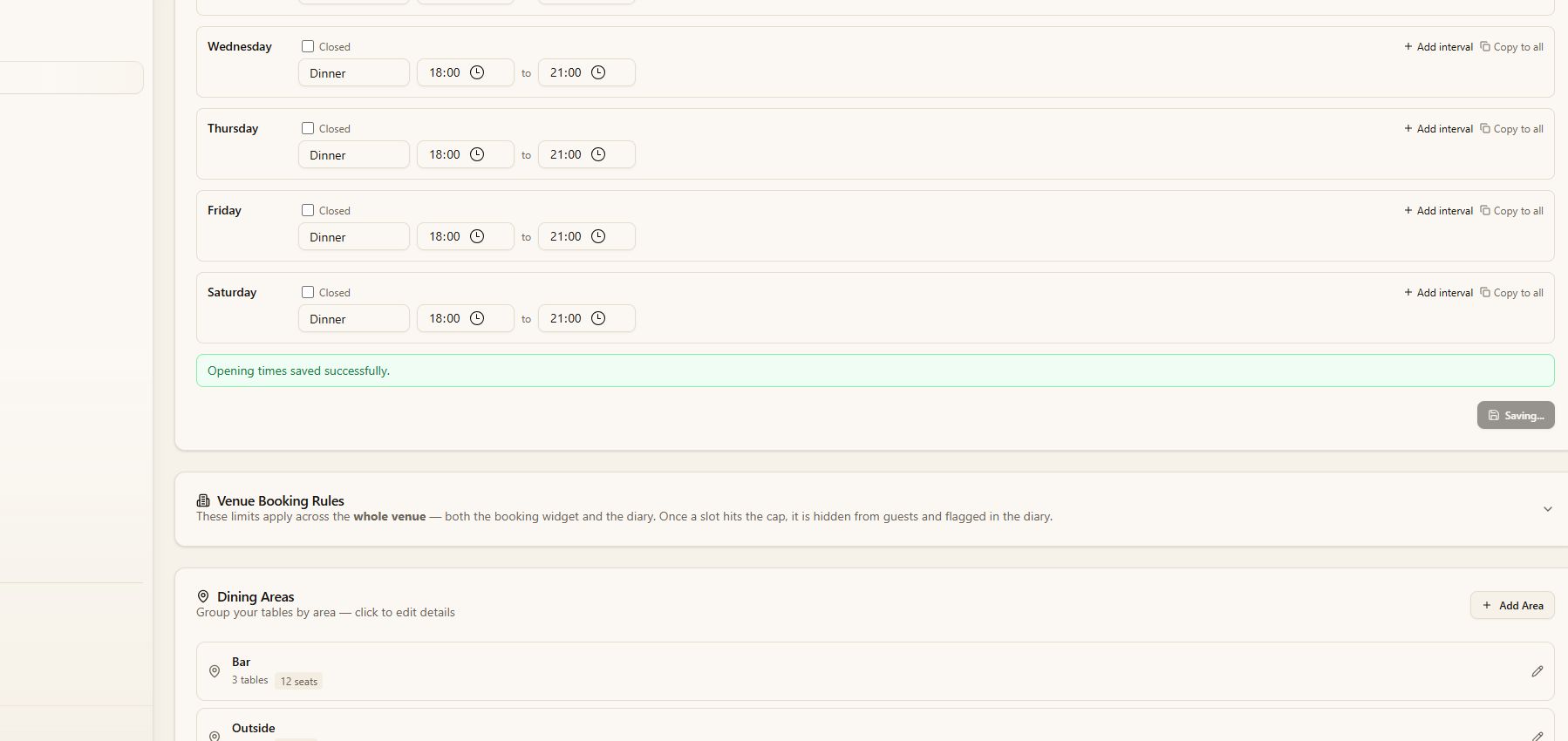The height and width of the screenshot is (741, 1568).
Task: Click the Bar area pin icon
Action: pos(215,671)
